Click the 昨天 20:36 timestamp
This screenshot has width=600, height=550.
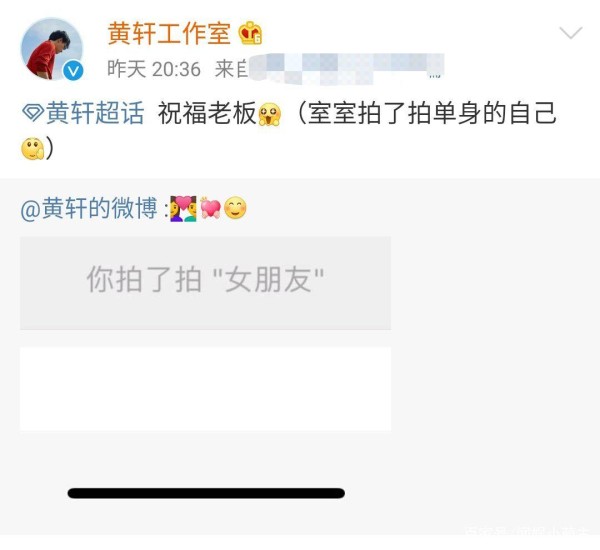coord(154,69)
